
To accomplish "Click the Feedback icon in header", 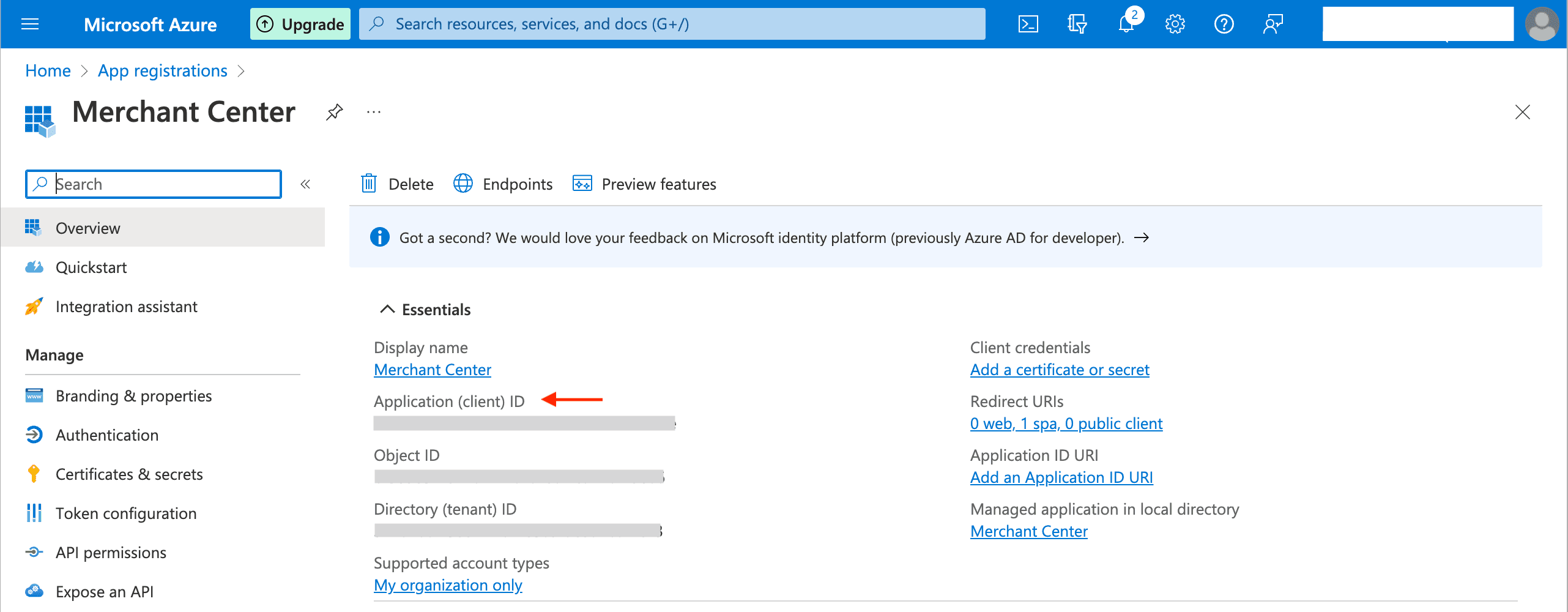I will click(x=1273, y=24).
